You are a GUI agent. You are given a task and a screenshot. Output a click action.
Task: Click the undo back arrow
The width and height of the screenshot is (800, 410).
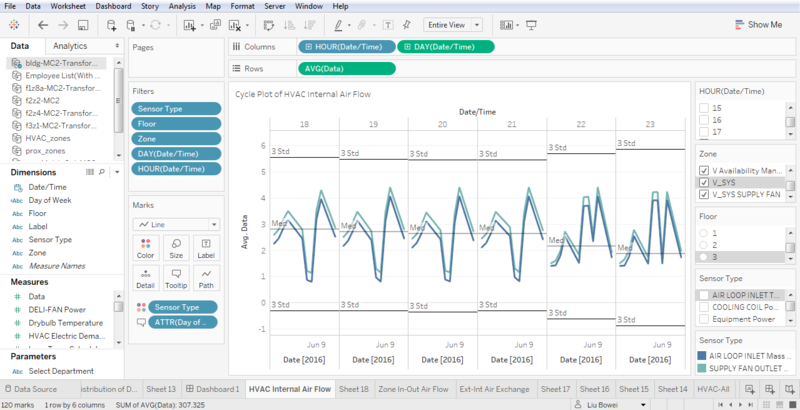43,25
